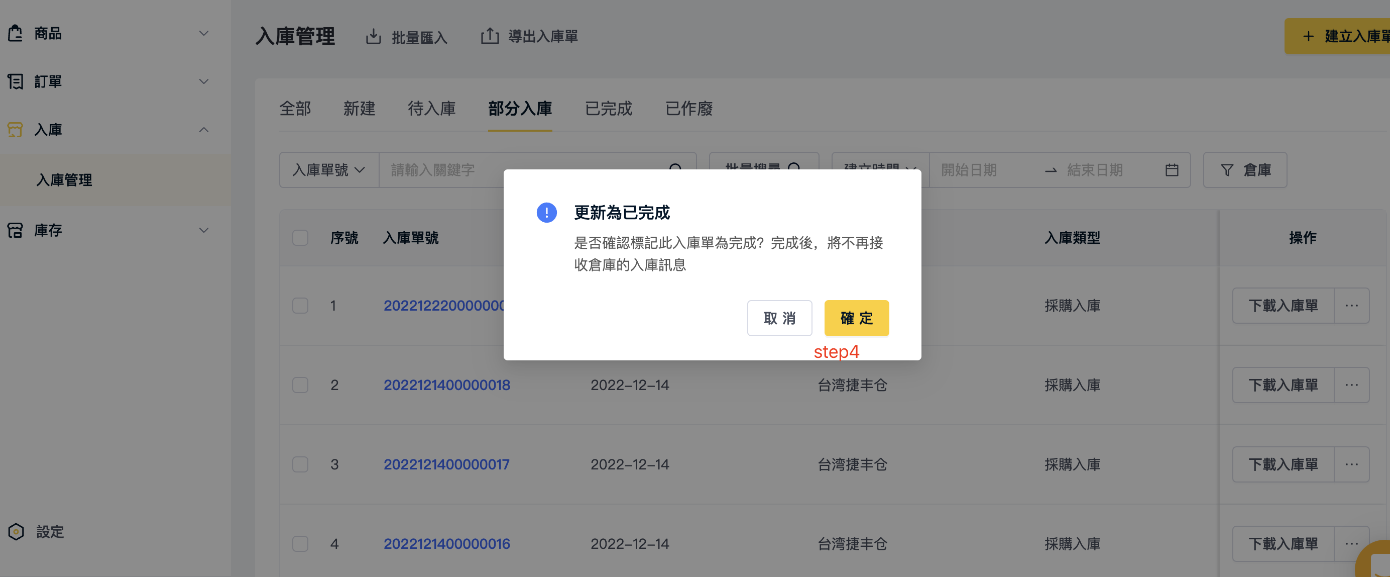Click 下載入庫單 in row 4

pyautogui.click(x=1283, y=545)
